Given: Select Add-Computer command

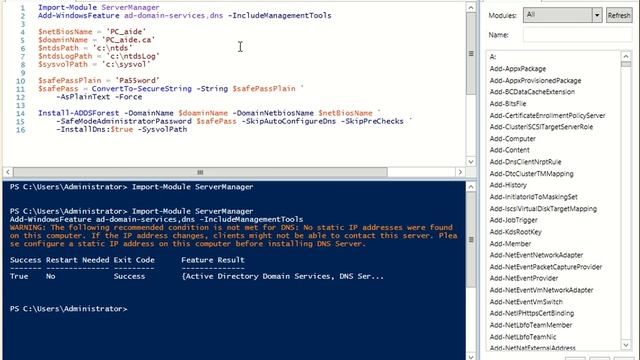Looking at the screenshot, I should (x=512, y=139).
